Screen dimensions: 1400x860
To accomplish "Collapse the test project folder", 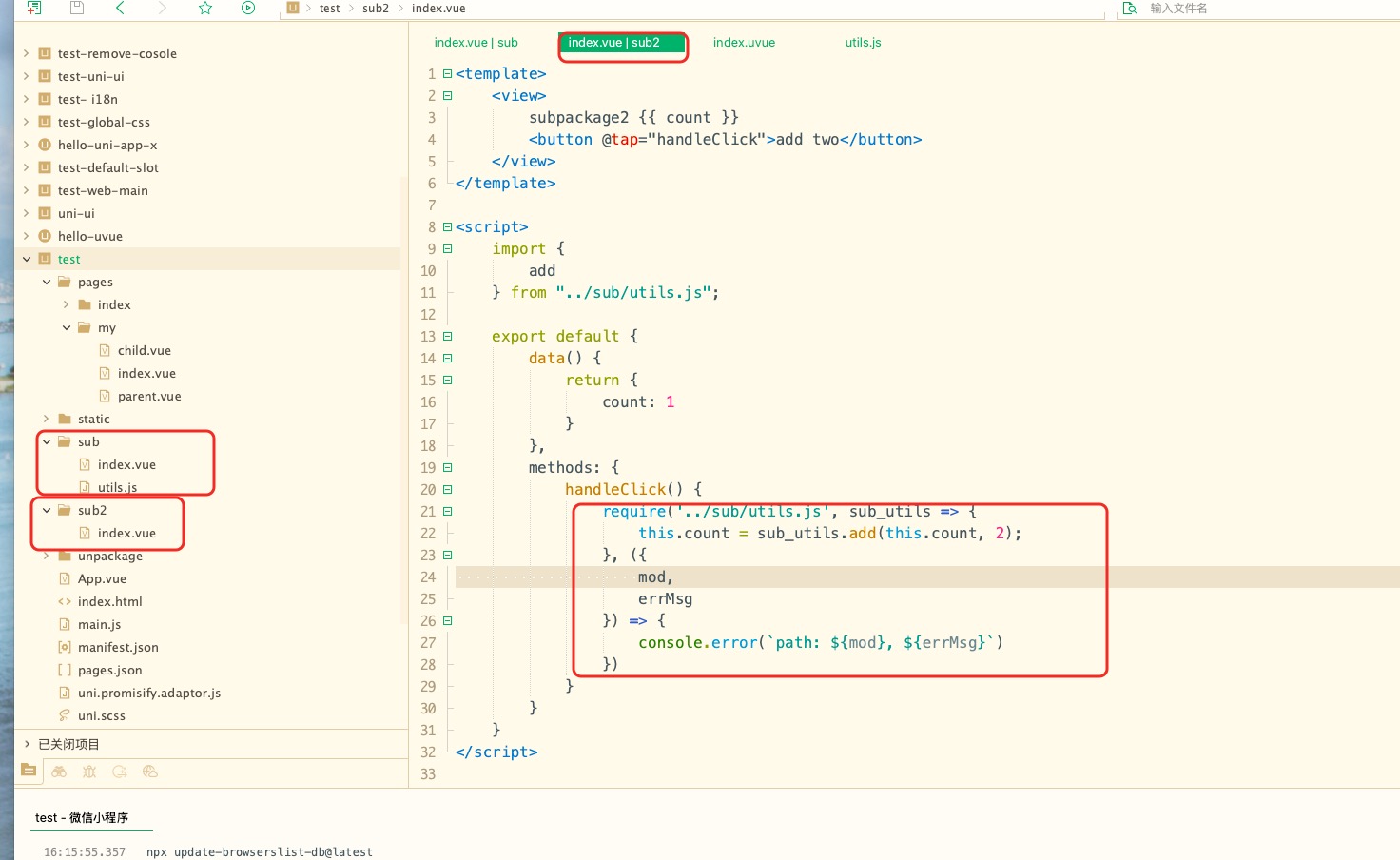I will coord(27,259).
